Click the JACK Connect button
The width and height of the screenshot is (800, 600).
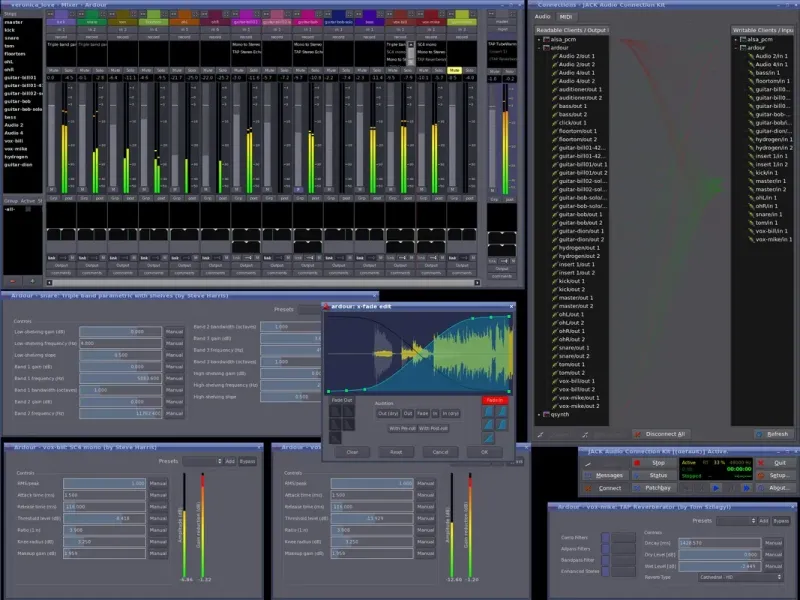tap(604, 488)
